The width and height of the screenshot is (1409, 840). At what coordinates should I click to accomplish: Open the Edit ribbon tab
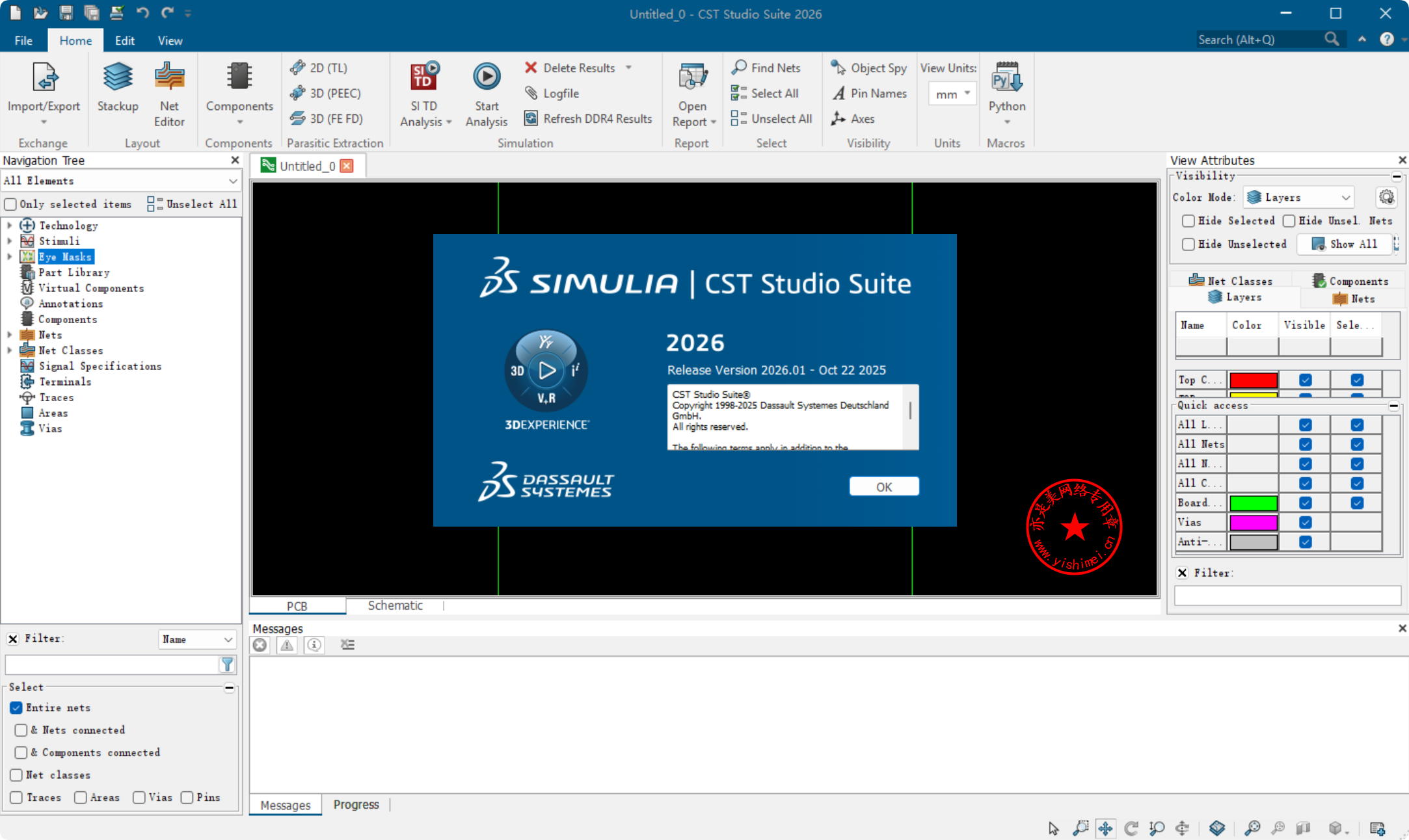tap(124, 40)
